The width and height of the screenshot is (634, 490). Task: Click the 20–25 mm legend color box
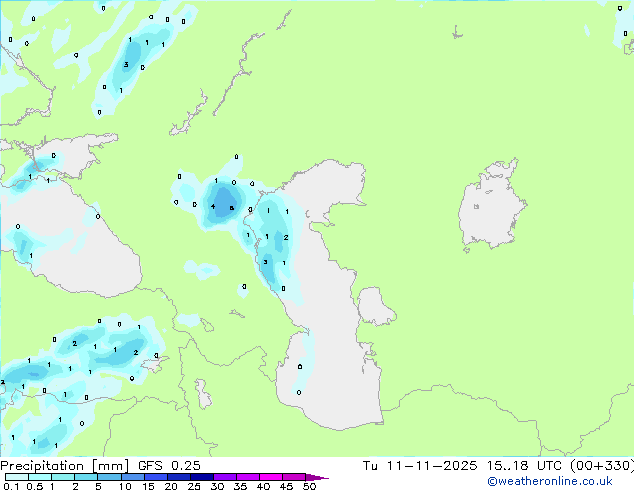[x=178, y=477]
